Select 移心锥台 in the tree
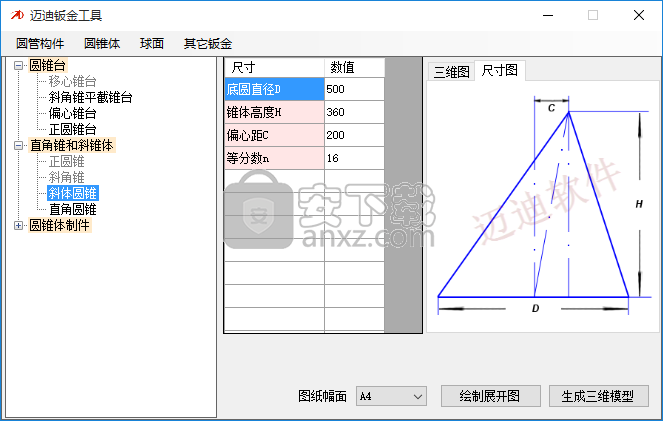 tap(72, 81)
